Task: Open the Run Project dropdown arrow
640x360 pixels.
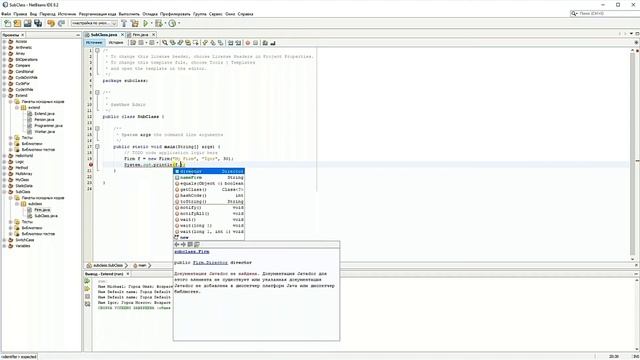Action: pyautogui.click(x=151, y=24)
